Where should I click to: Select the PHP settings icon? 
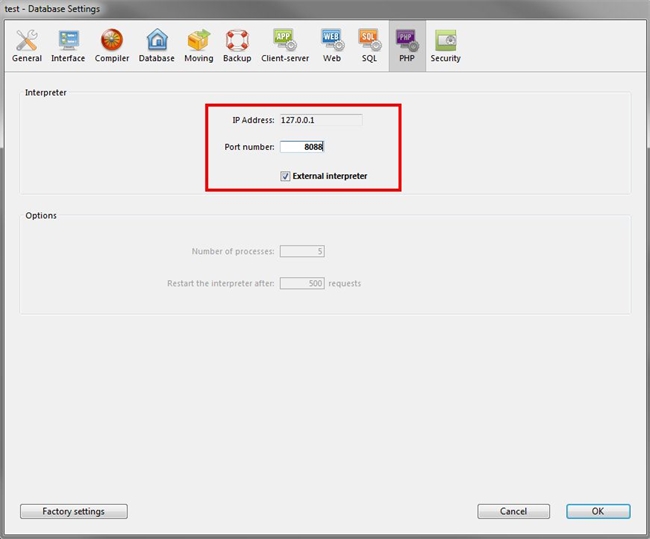pyautogui.click(x=406, y=45)
